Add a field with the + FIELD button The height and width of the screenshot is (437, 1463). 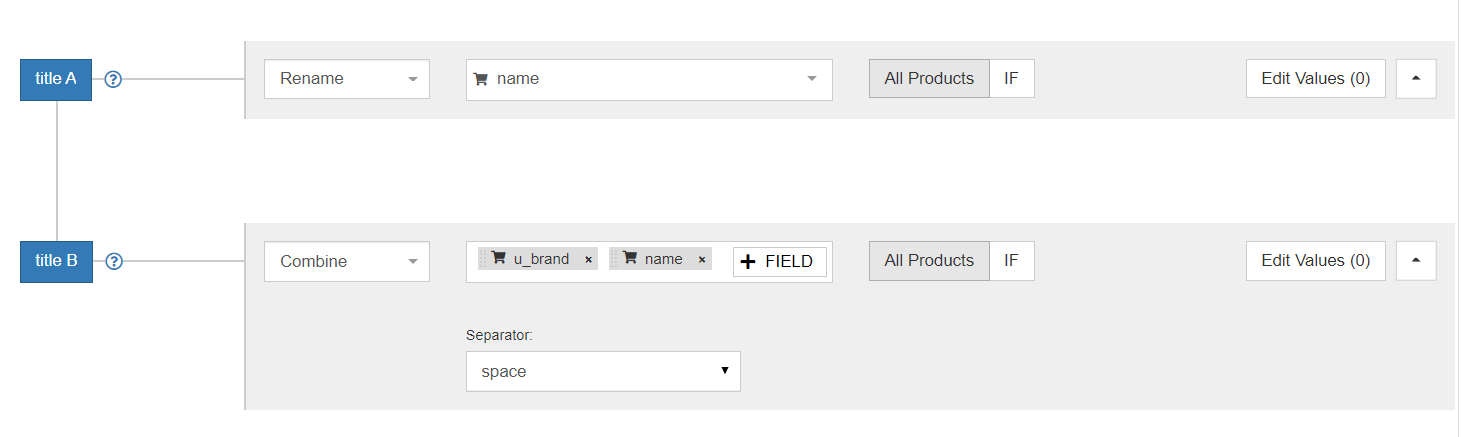779,261
